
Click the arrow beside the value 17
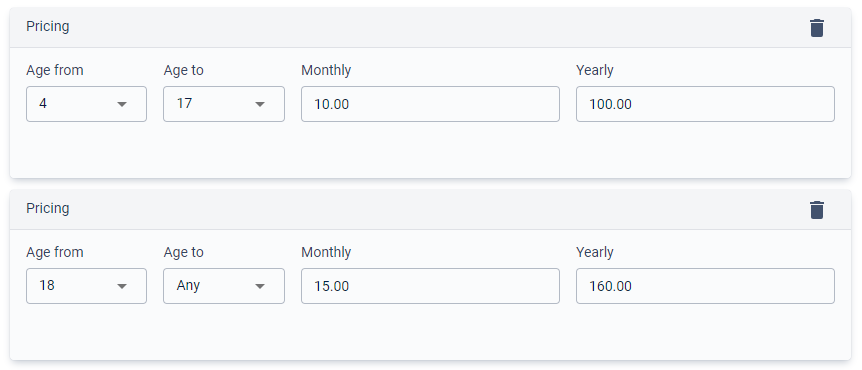click(x=261, y=104)
